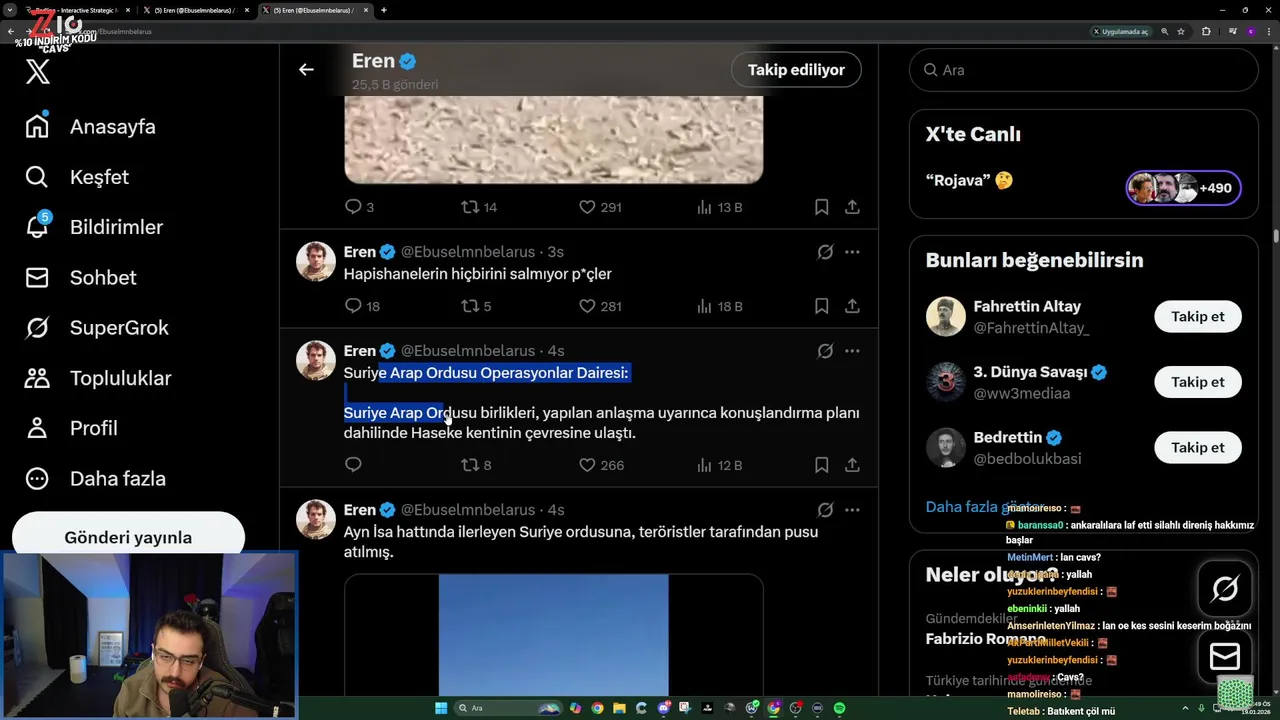This screenshot has height=720, width=1280.
Task: Ask Grok about the "Hapishanelerin" post
Action: tap(825, 252)
